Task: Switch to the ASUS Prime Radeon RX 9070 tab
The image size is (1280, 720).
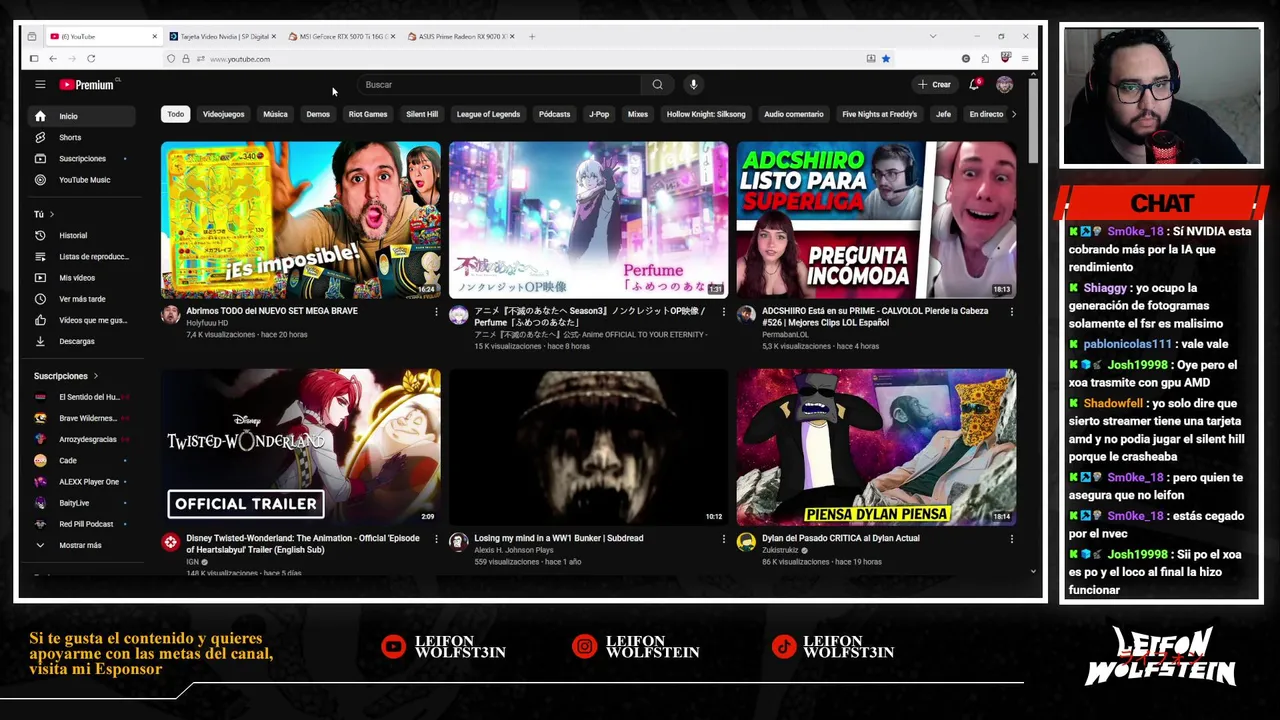Action: (461, 36)
